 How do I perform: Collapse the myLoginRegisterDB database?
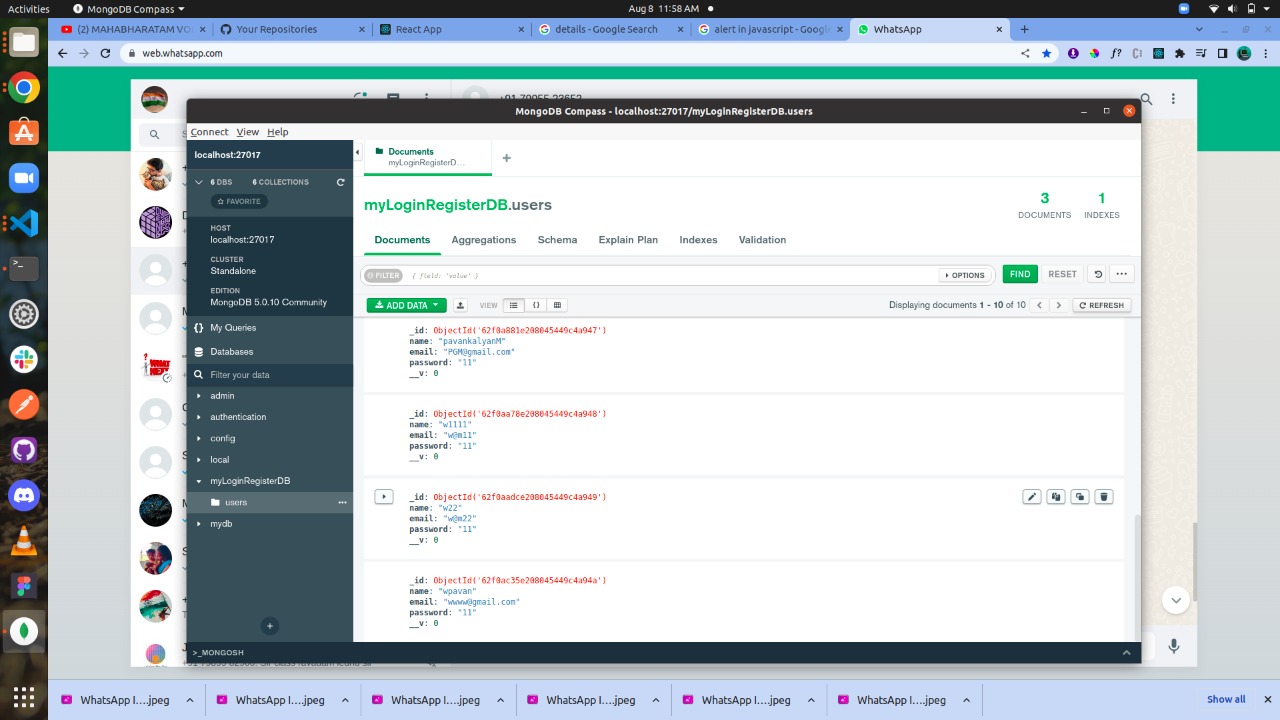pyautogui.click(x=199, y=481)
